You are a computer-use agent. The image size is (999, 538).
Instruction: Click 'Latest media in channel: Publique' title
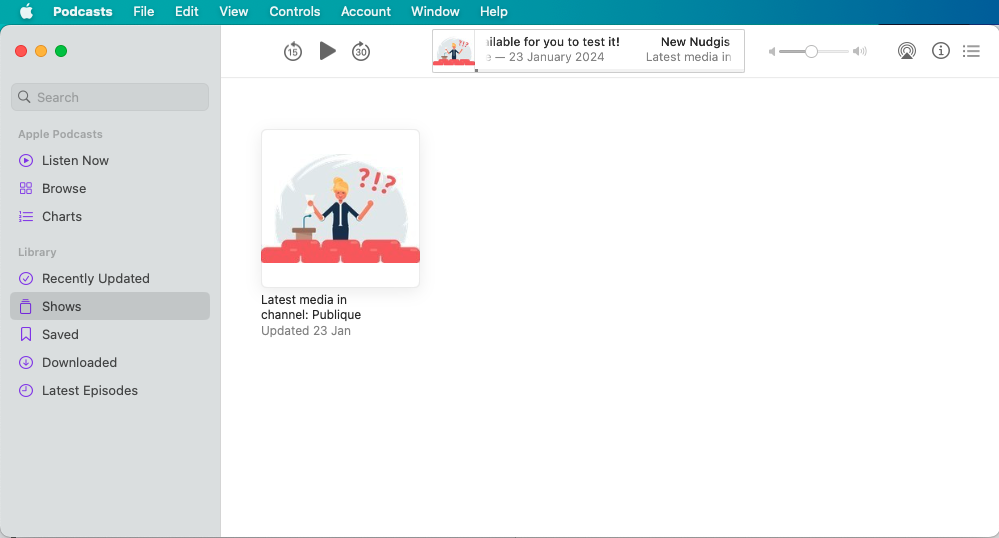click(x=311, y=307)
